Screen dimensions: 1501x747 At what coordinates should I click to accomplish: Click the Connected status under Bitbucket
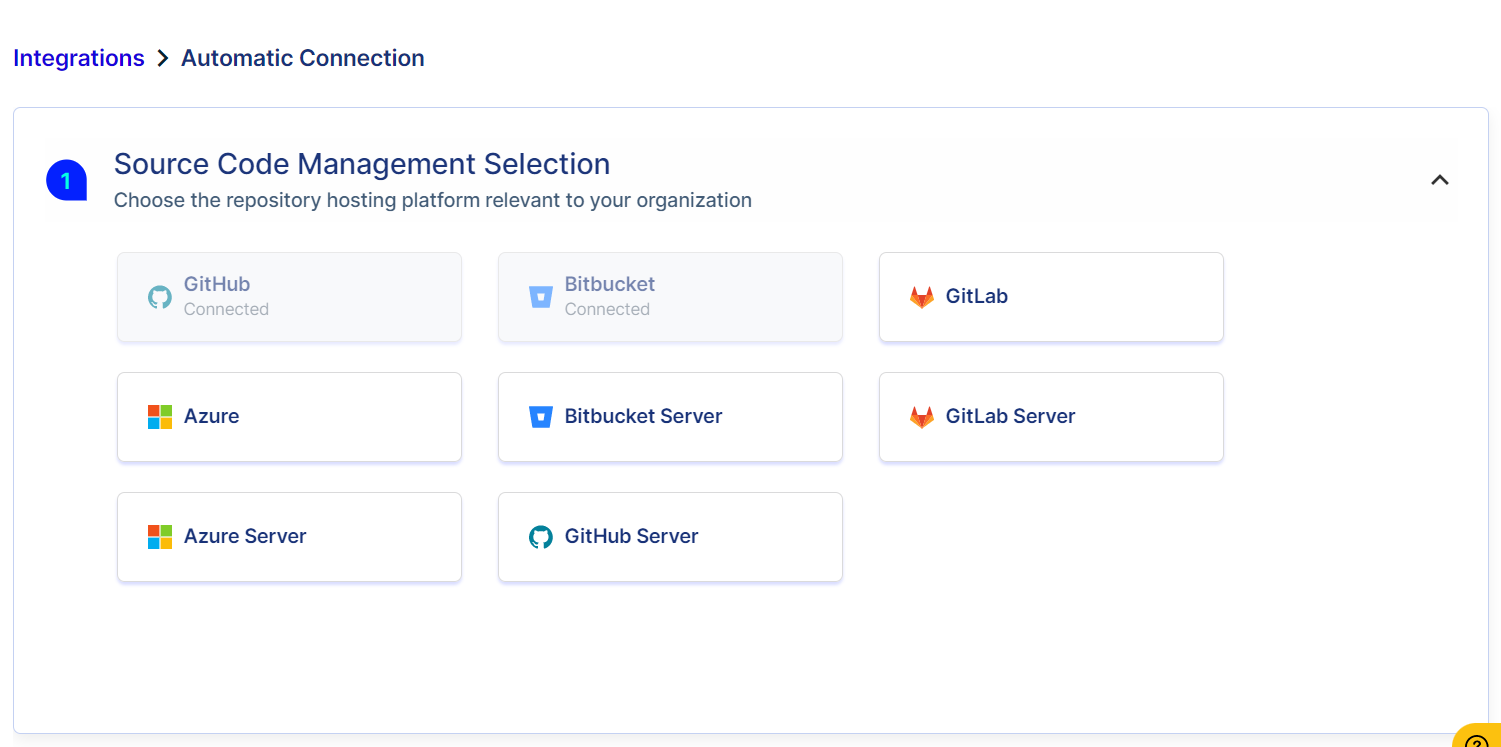607,309
